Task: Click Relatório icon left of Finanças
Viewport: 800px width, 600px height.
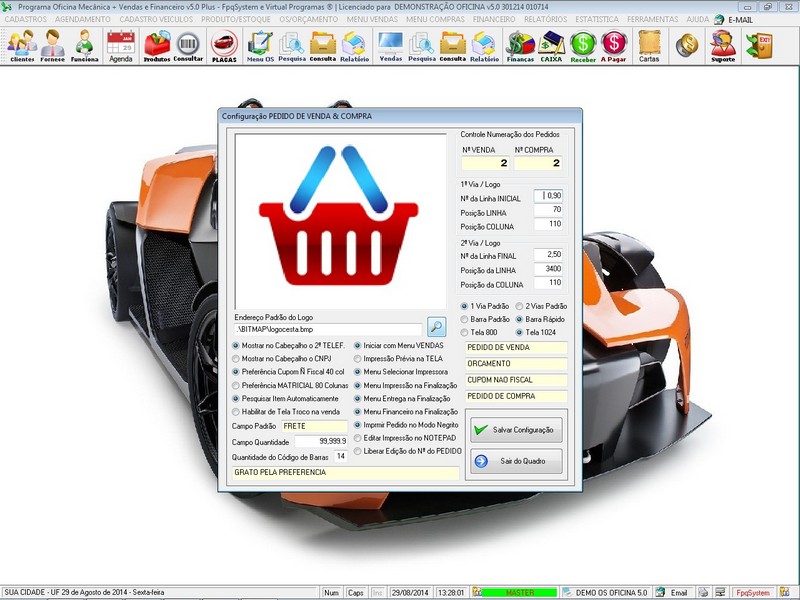Action: click(x=484, y=45)
